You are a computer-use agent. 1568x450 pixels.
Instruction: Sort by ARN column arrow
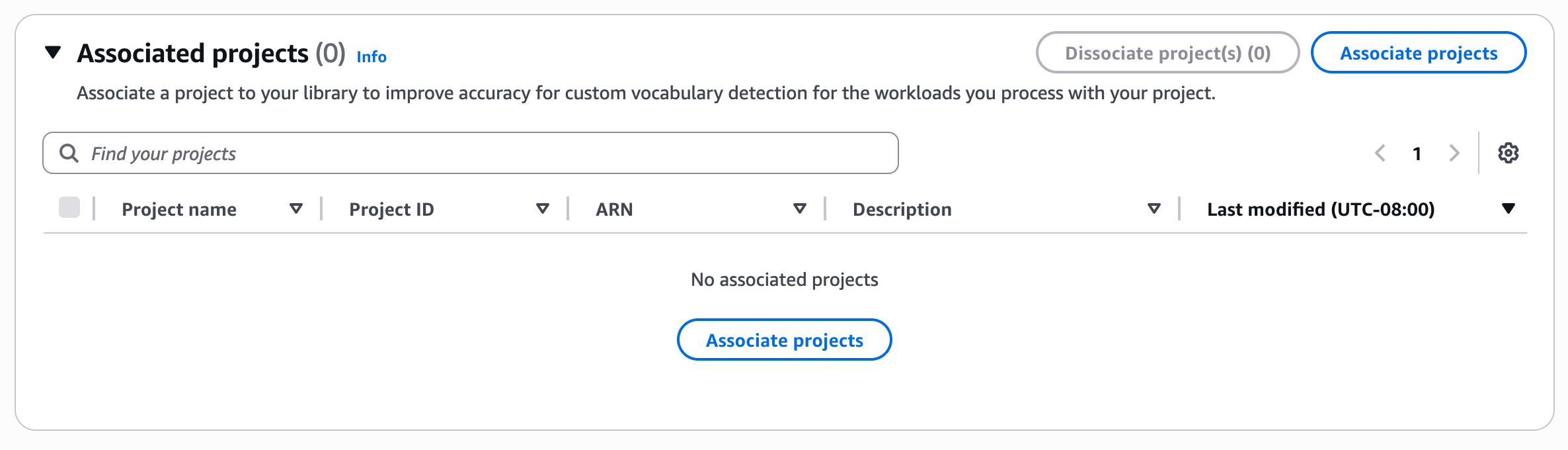(800, 209)
